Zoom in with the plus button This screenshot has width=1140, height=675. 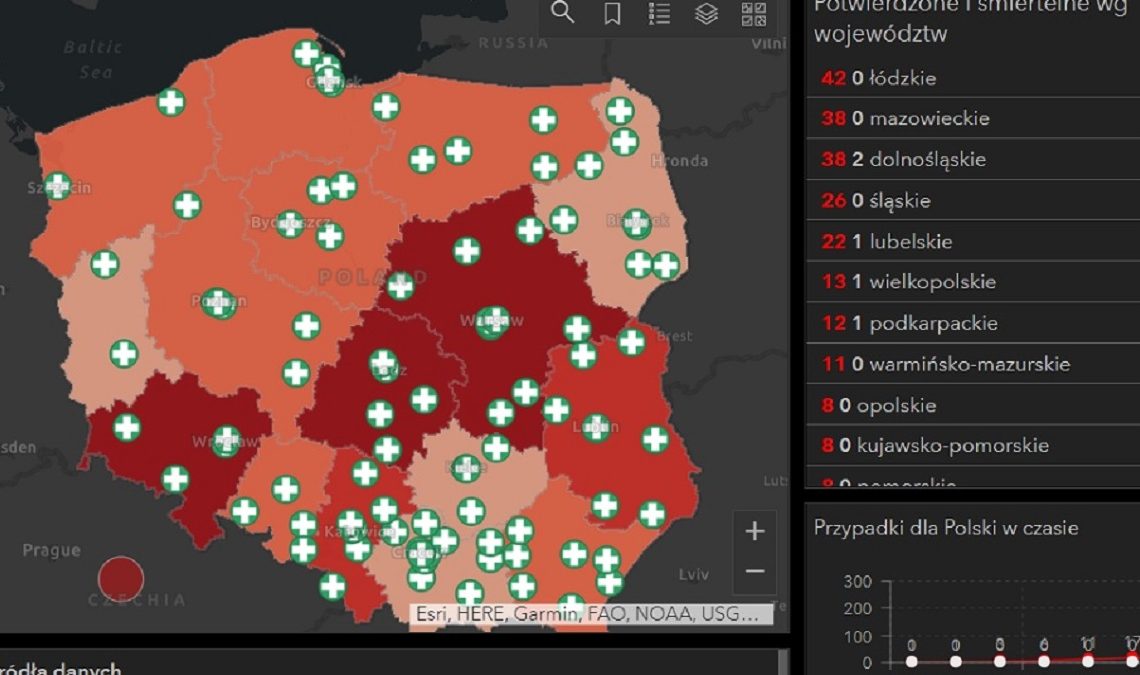point(755,531)
